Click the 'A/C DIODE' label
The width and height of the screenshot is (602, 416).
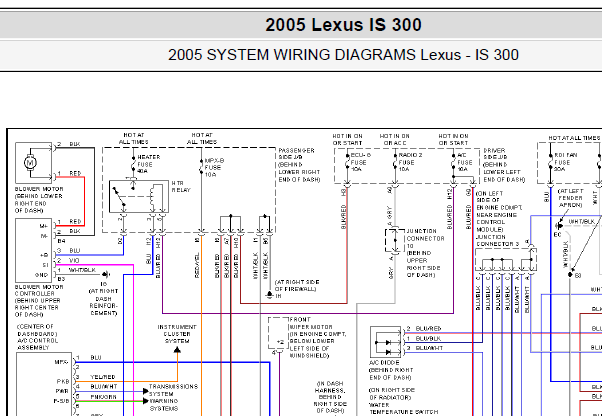click(384, 363)
